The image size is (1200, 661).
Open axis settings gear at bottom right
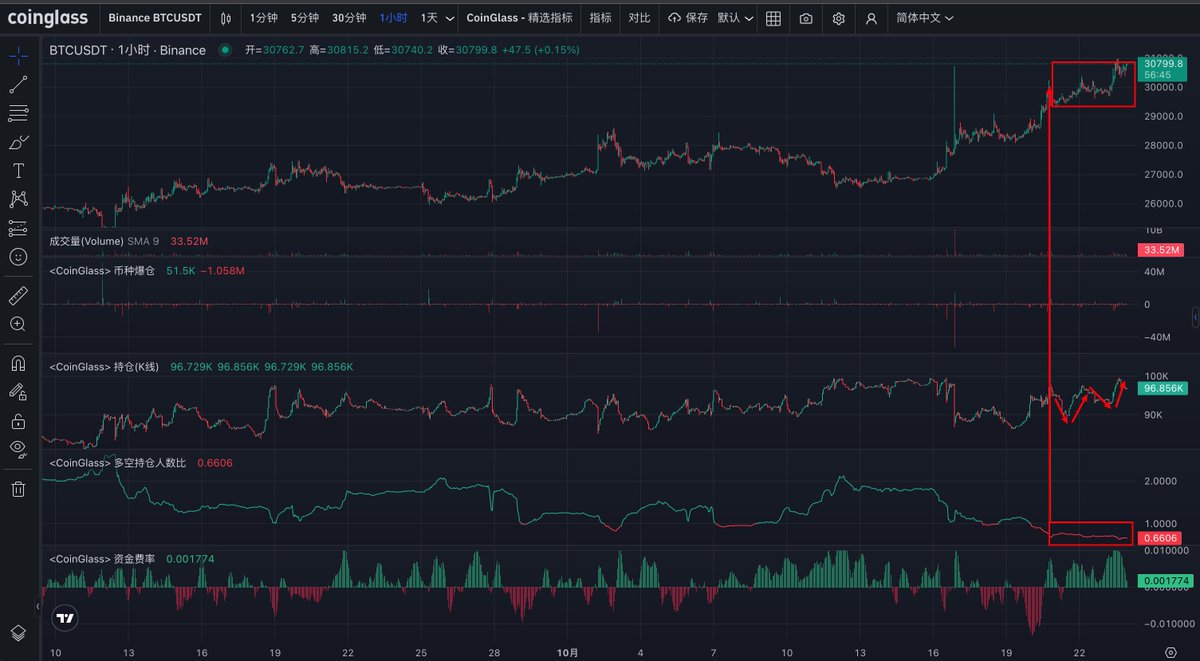pyautogui.click(x=1172, y=651)
